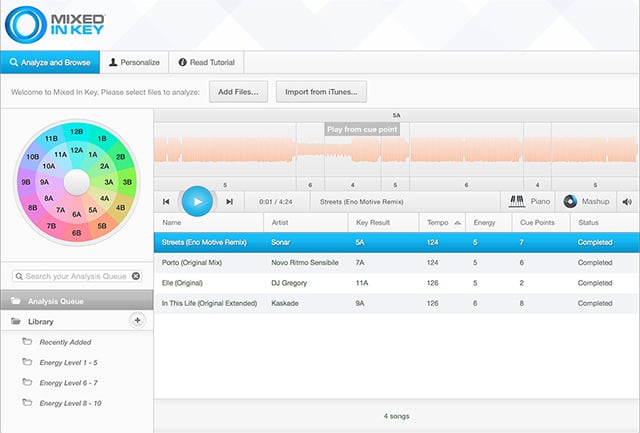The height and width of the screenshot is (433, 640).
Task: Select 12A on the Camelot wheel
Action: [76, 150]
